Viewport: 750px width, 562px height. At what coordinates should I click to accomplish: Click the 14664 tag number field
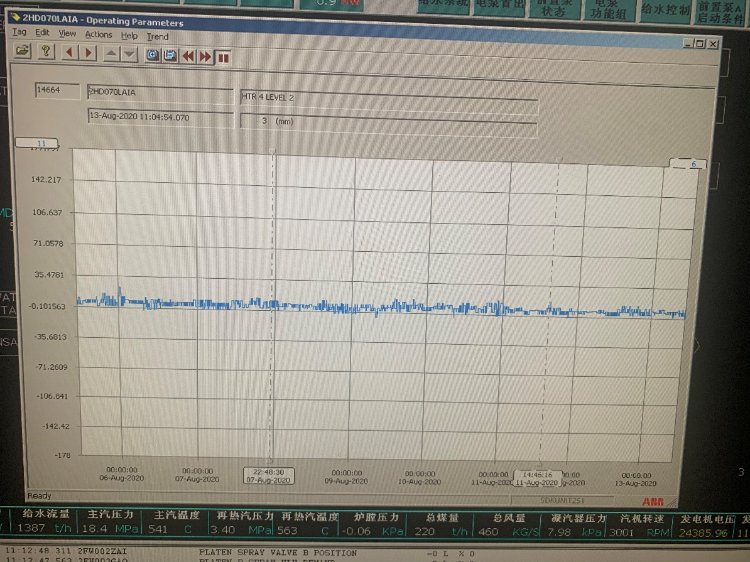(56, 90)
